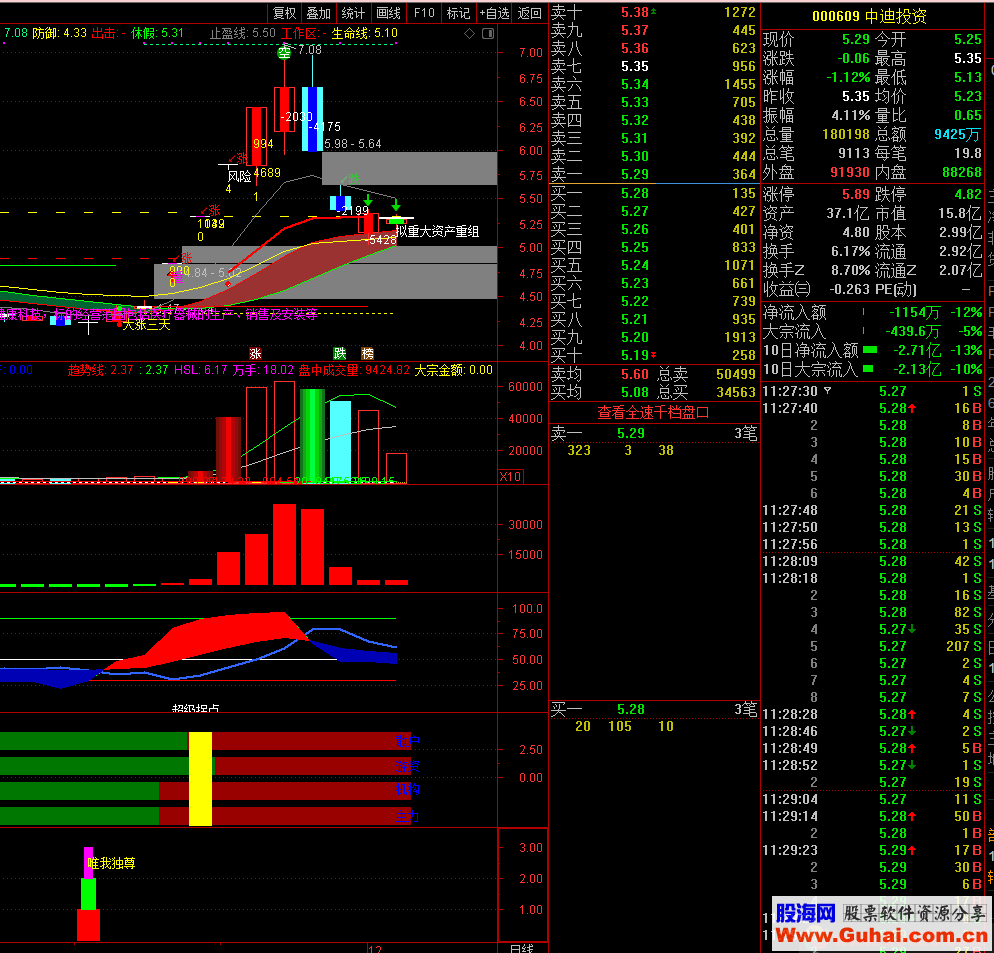This screenshot has width=994, height=953.
Task: Click the 卖十 volume 1272
Action: pos(740,12)
